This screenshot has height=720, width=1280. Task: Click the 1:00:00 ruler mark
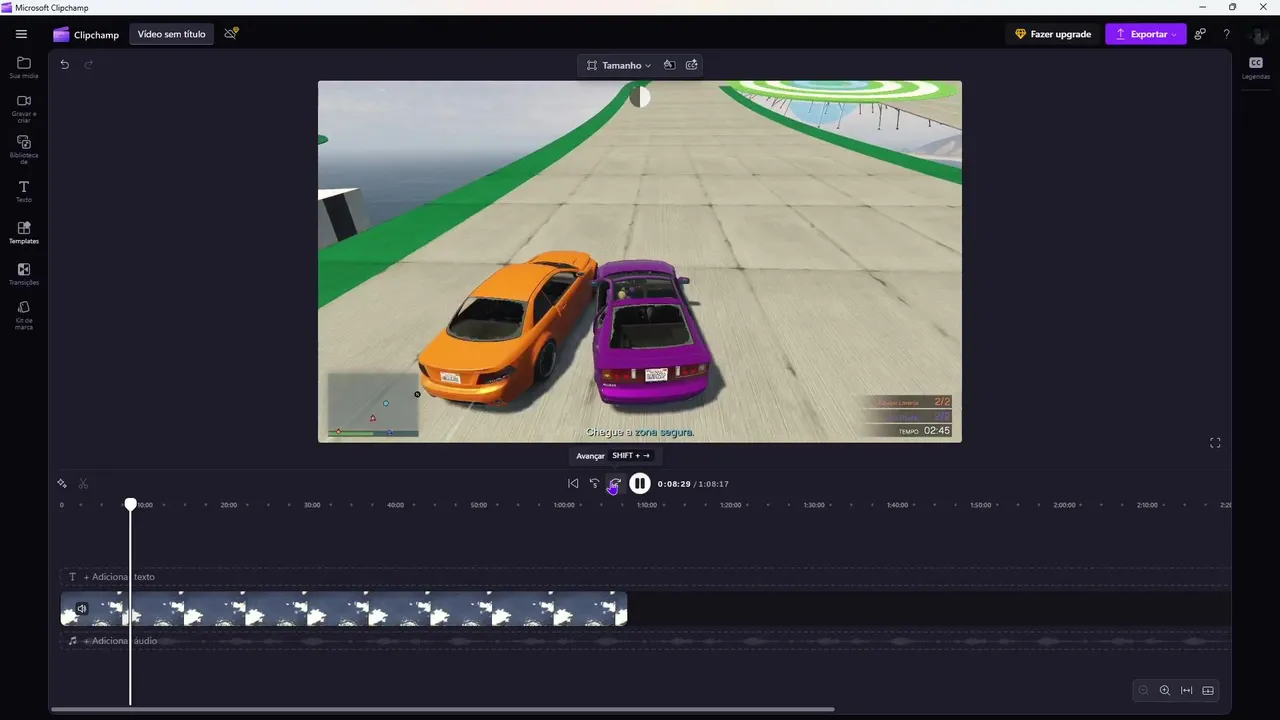coord(564,505)
